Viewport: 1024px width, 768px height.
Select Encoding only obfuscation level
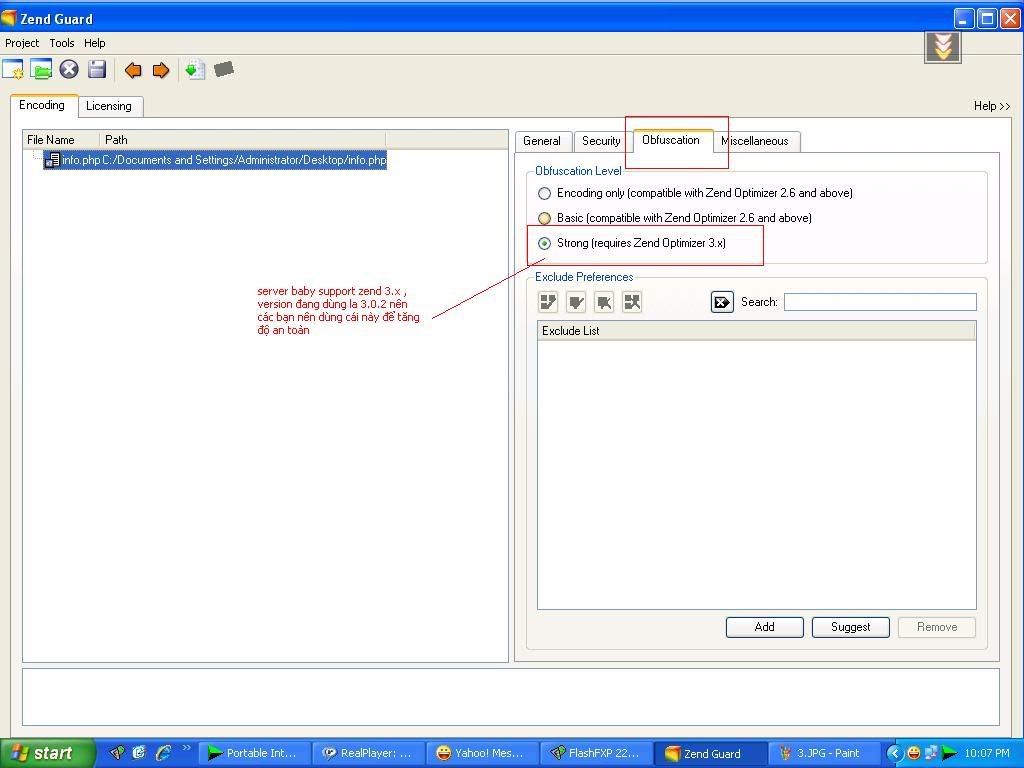click(544, 193)
